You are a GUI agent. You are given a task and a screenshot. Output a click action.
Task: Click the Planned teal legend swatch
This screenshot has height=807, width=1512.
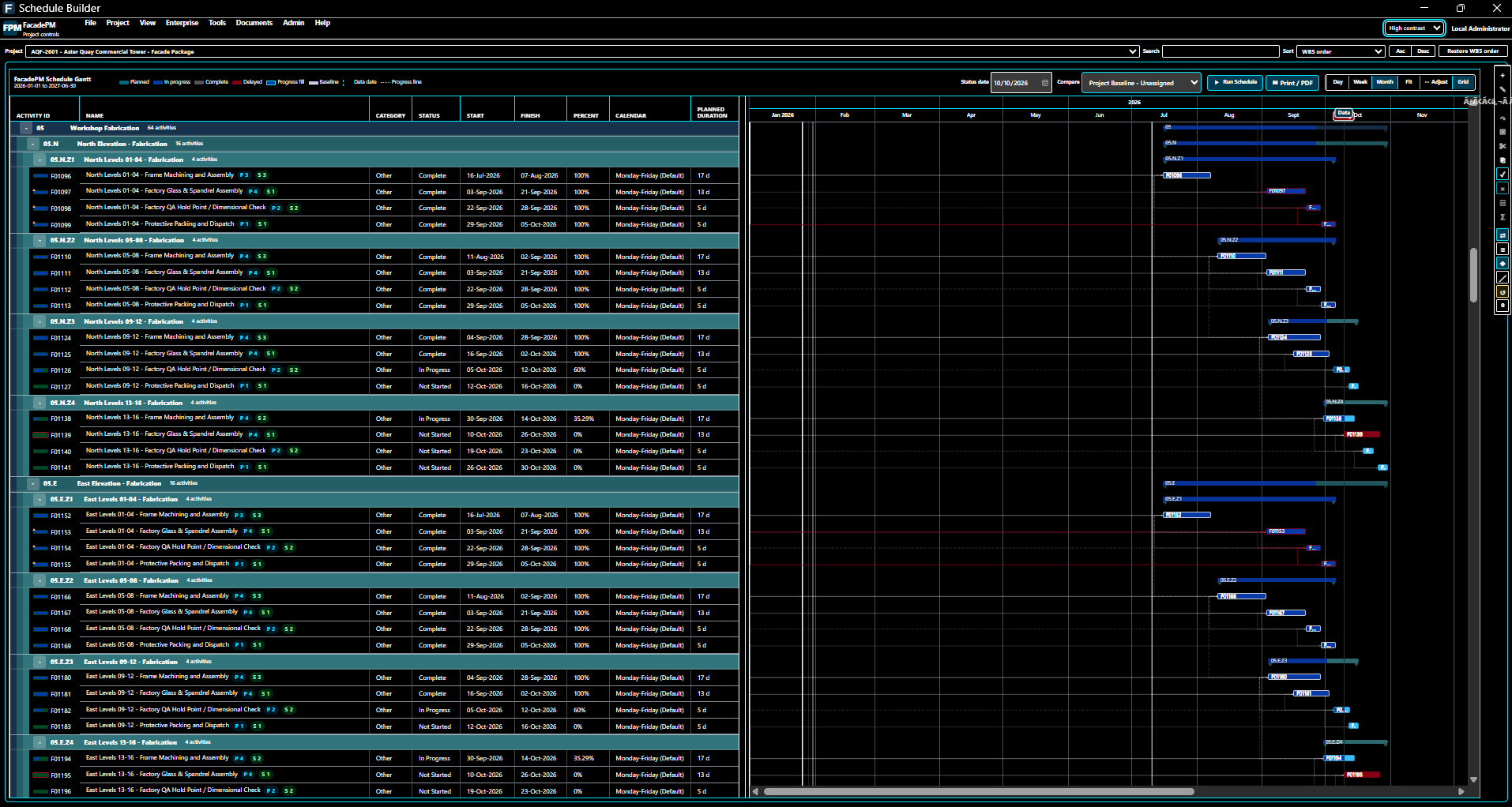(124, 82)
